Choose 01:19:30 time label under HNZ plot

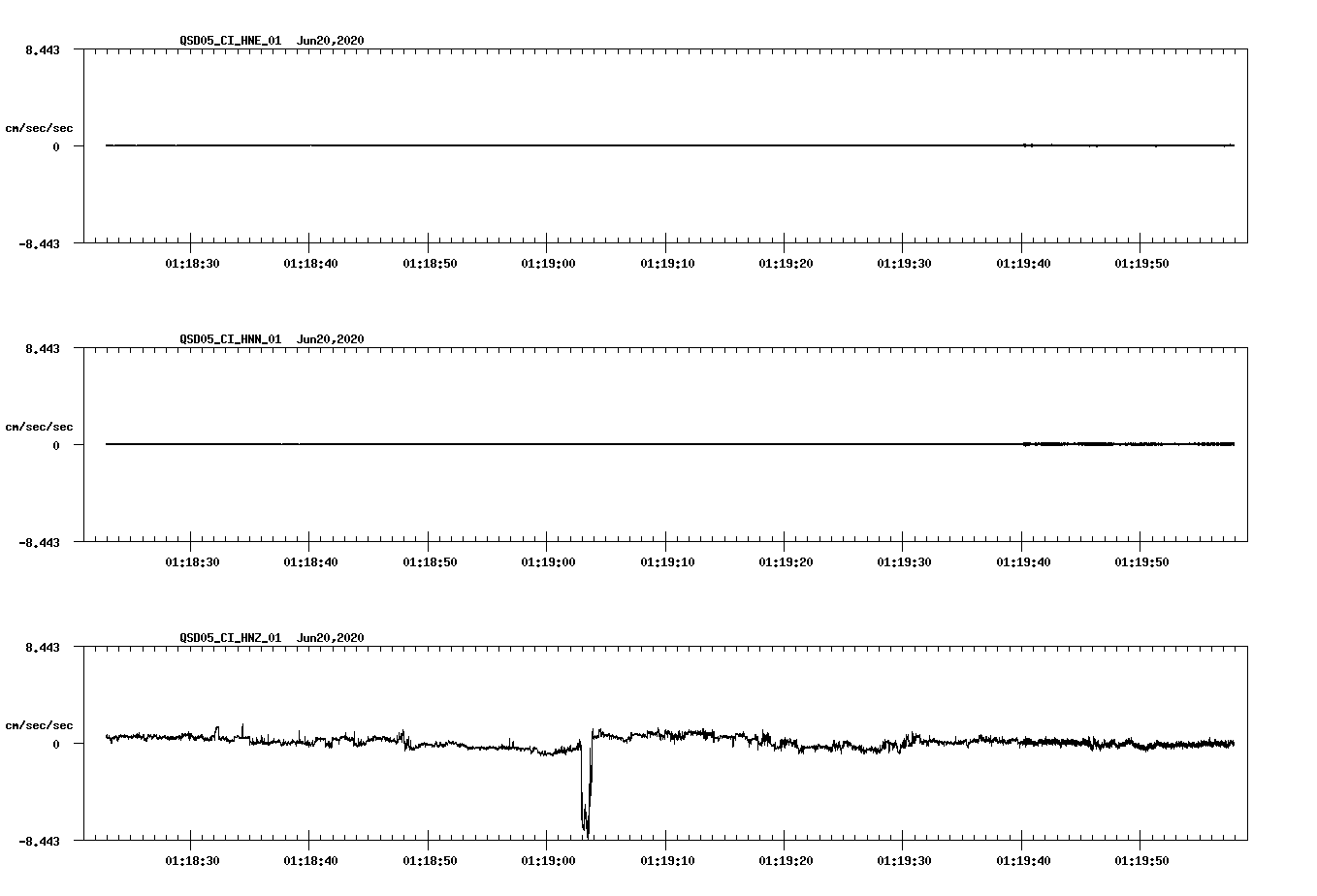pyautogui.click(x=904, y=861)
